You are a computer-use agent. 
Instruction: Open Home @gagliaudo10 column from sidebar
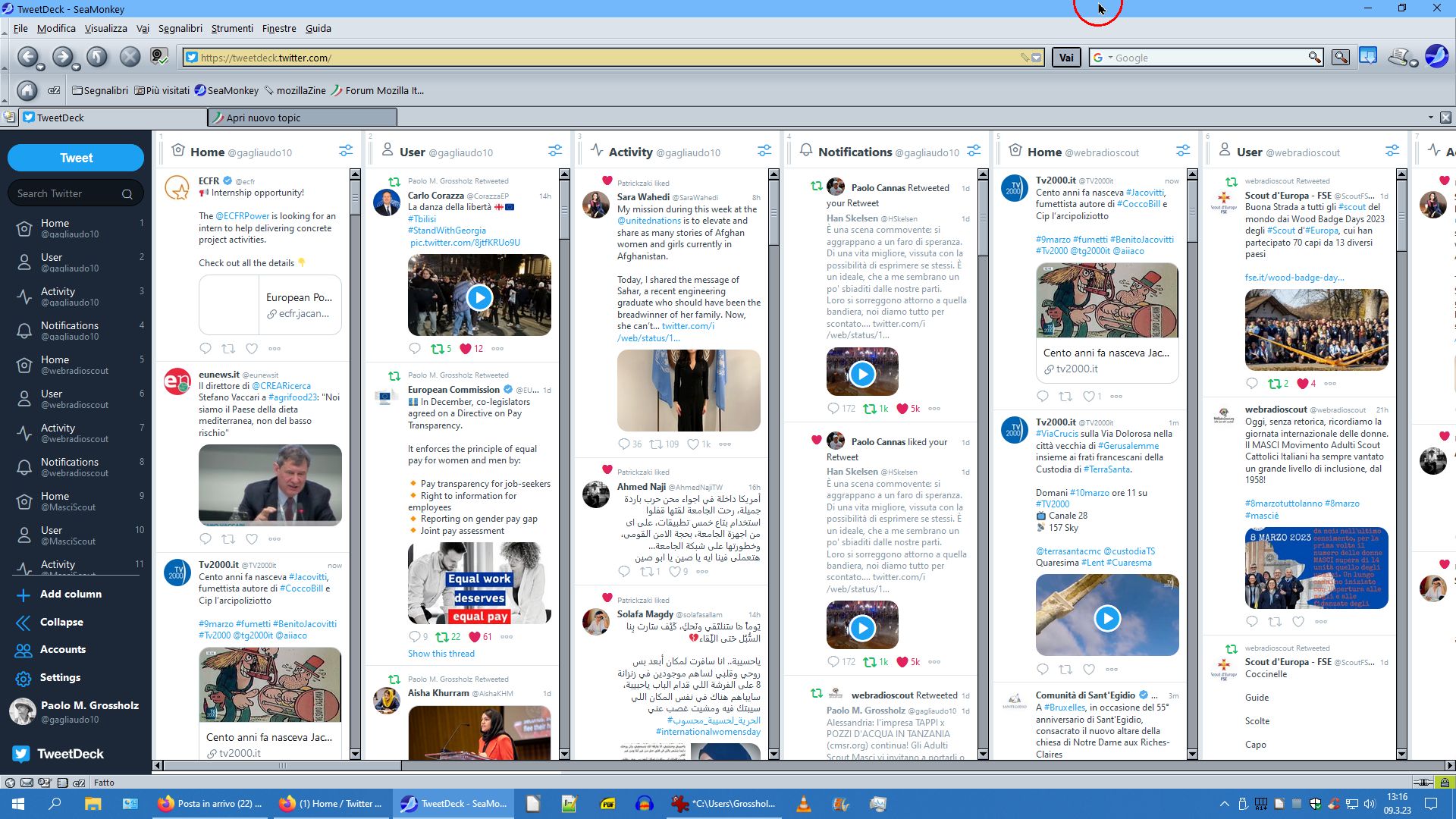point(76,227)
